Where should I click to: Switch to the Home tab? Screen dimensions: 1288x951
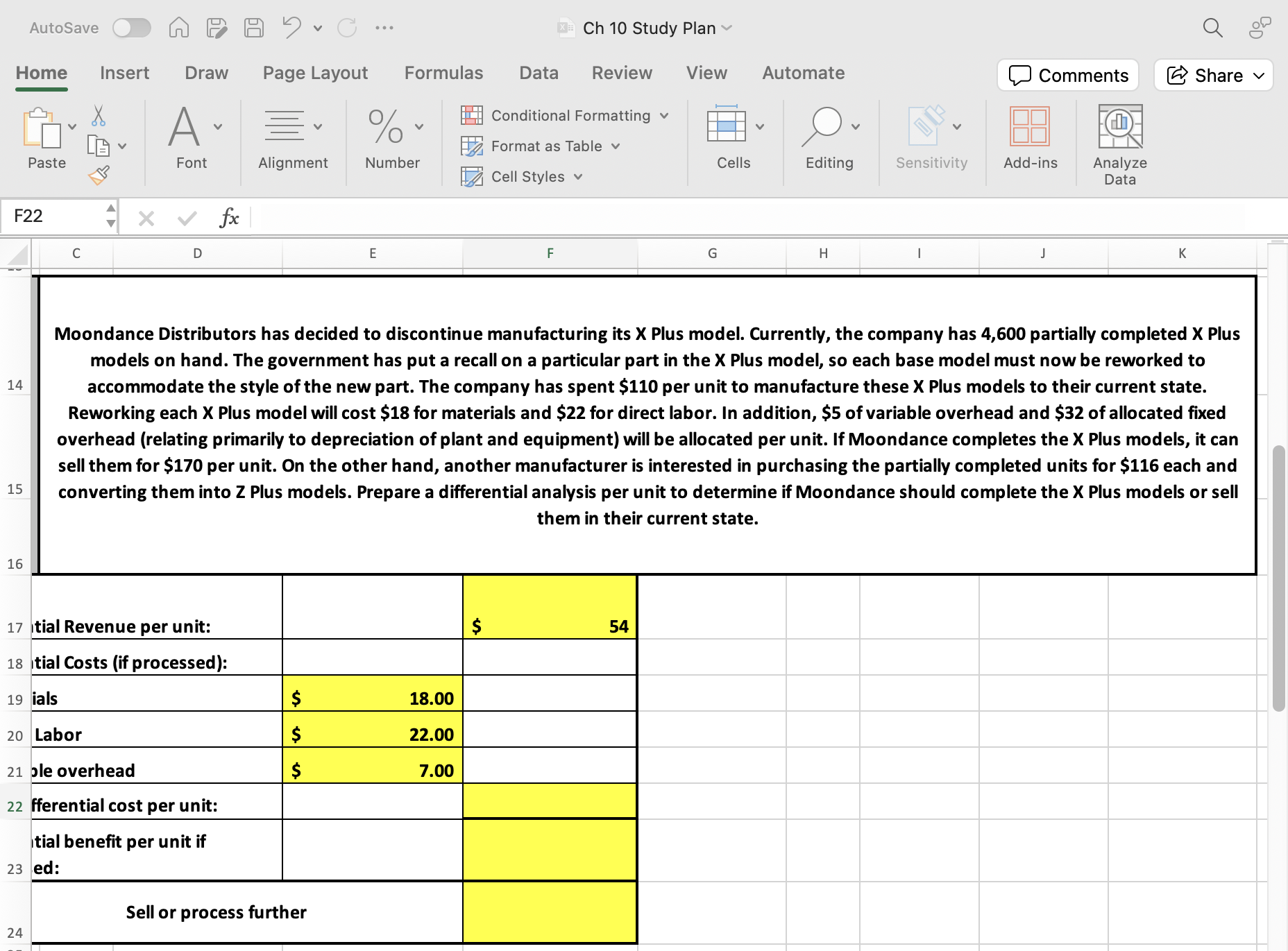42,73
